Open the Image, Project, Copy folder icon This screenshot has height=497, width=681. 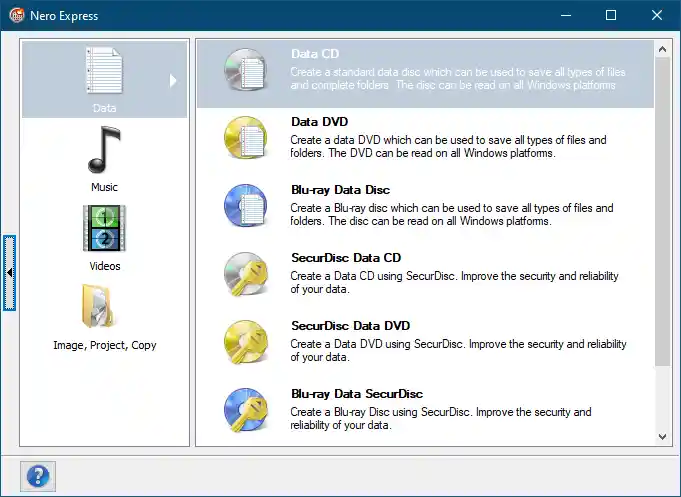104,307
